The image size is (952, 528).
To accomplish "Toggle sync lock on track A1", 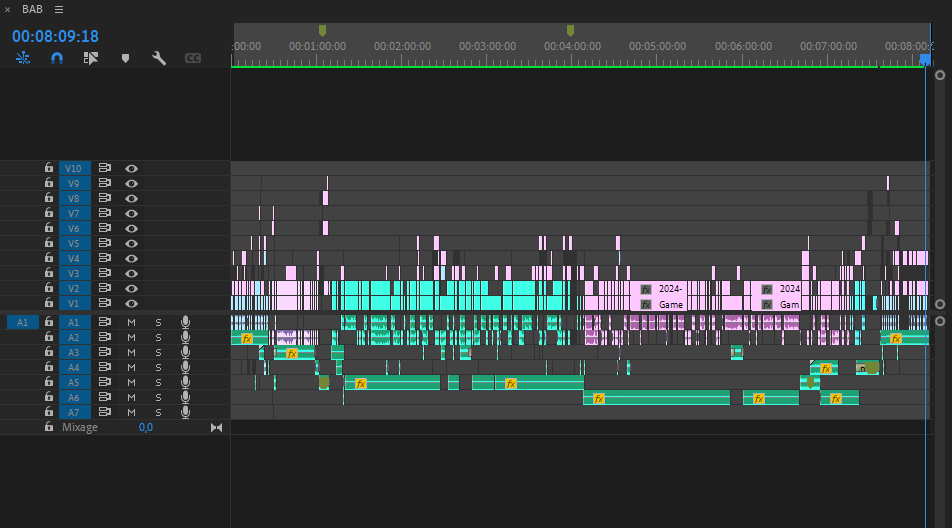I will [x=104, y=322].
